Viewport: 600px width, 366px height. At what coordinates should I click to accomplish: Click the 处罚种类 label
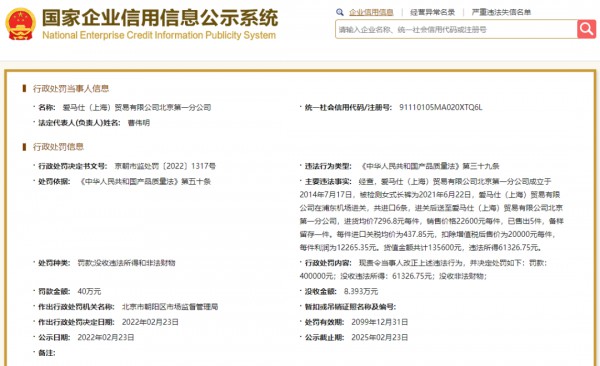[54, 263]
